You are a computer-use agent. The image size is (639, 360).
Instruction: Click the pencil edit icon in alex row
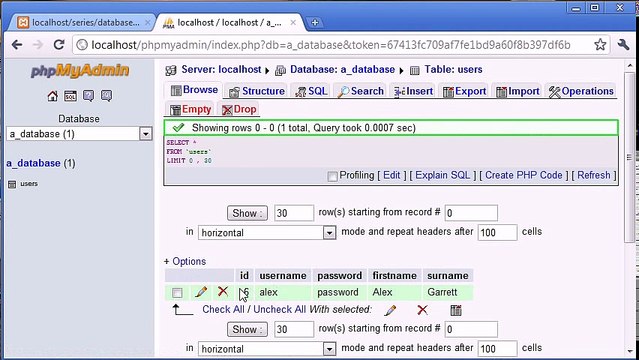pos(201,292)
